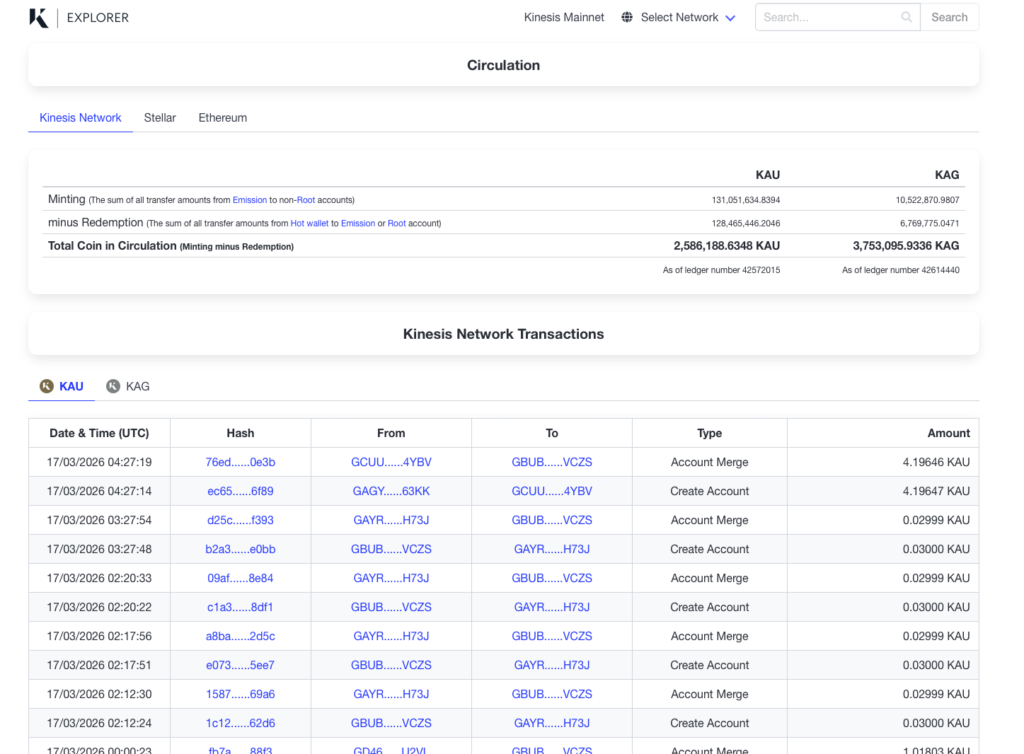Open transaction hash 76ed......0e3b
The image size is (1024, 754).
point(240,462)
